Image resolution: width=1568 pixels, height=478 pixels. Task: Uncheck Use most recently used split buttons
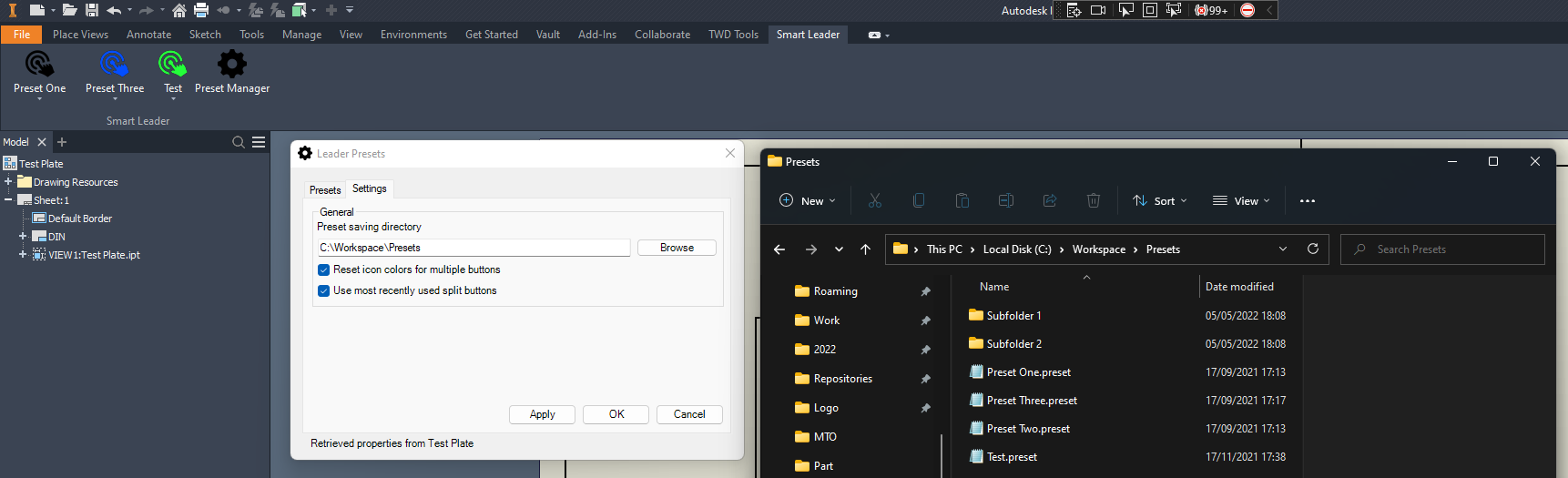(x=323, y=291)
